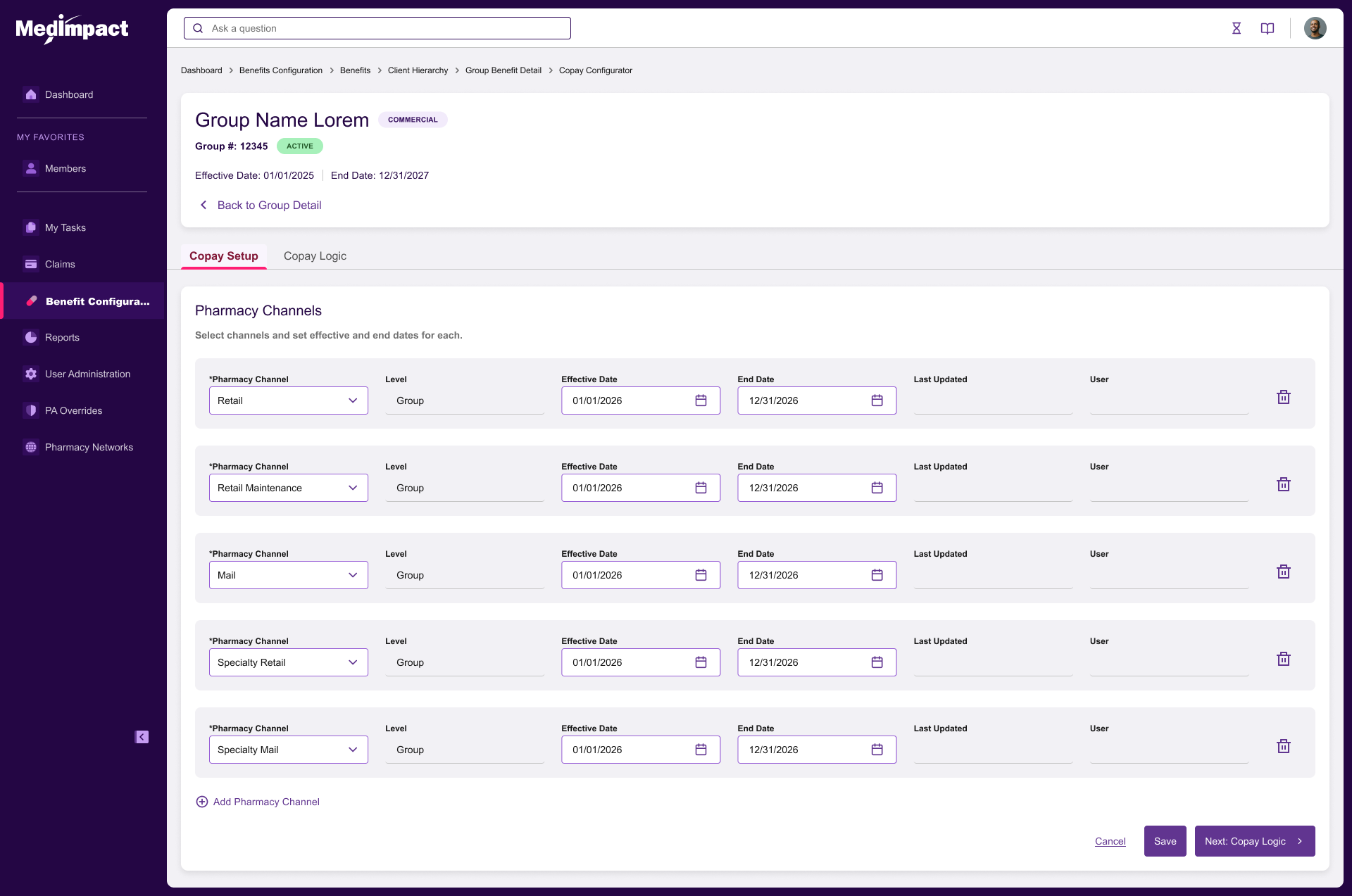Click the Ask a question search field
Viewport: 1352px width, 896px height.
377,28
